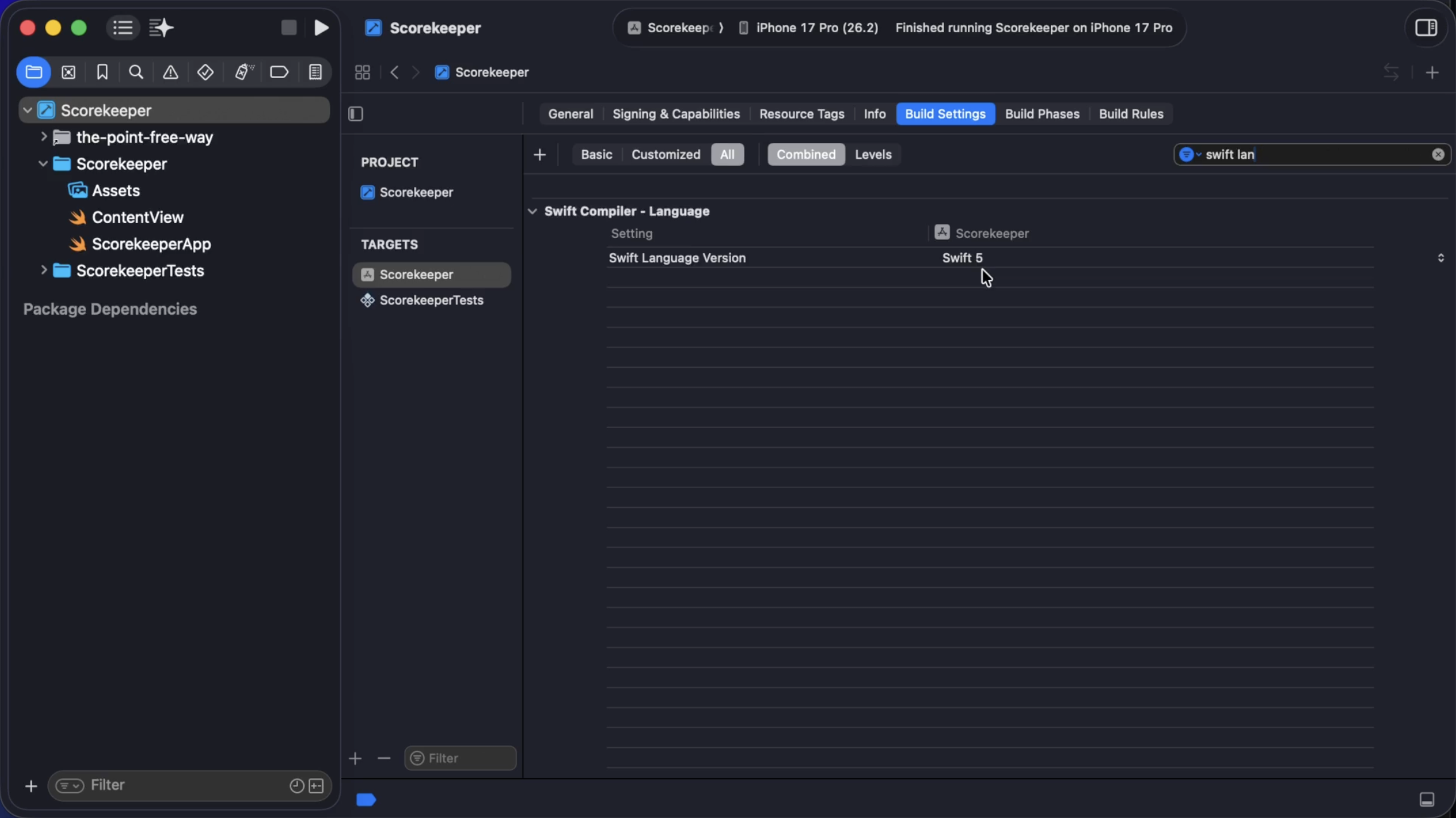Select the ScorekeeperTests target
Image resolution: width=1456 pixels, height=818 pixels.
431,300
